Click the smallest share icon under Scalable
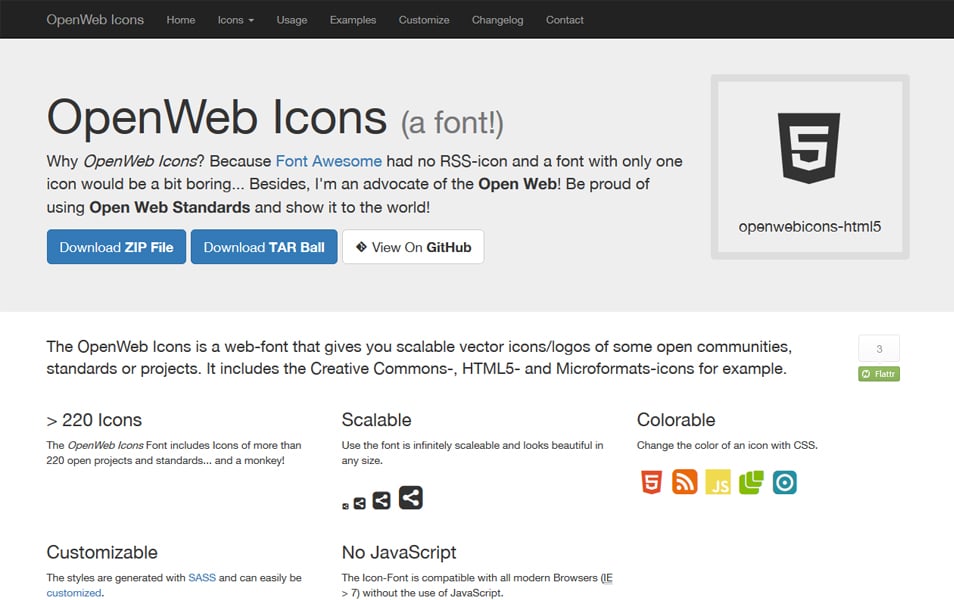954x600 pixels. tap(346, 505)
